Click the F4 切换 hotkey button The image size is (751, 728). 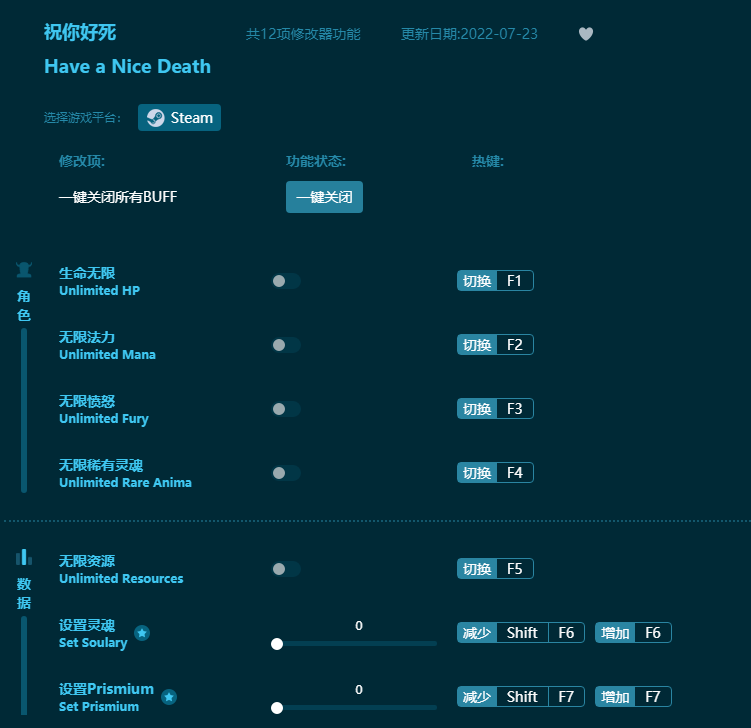495,473
